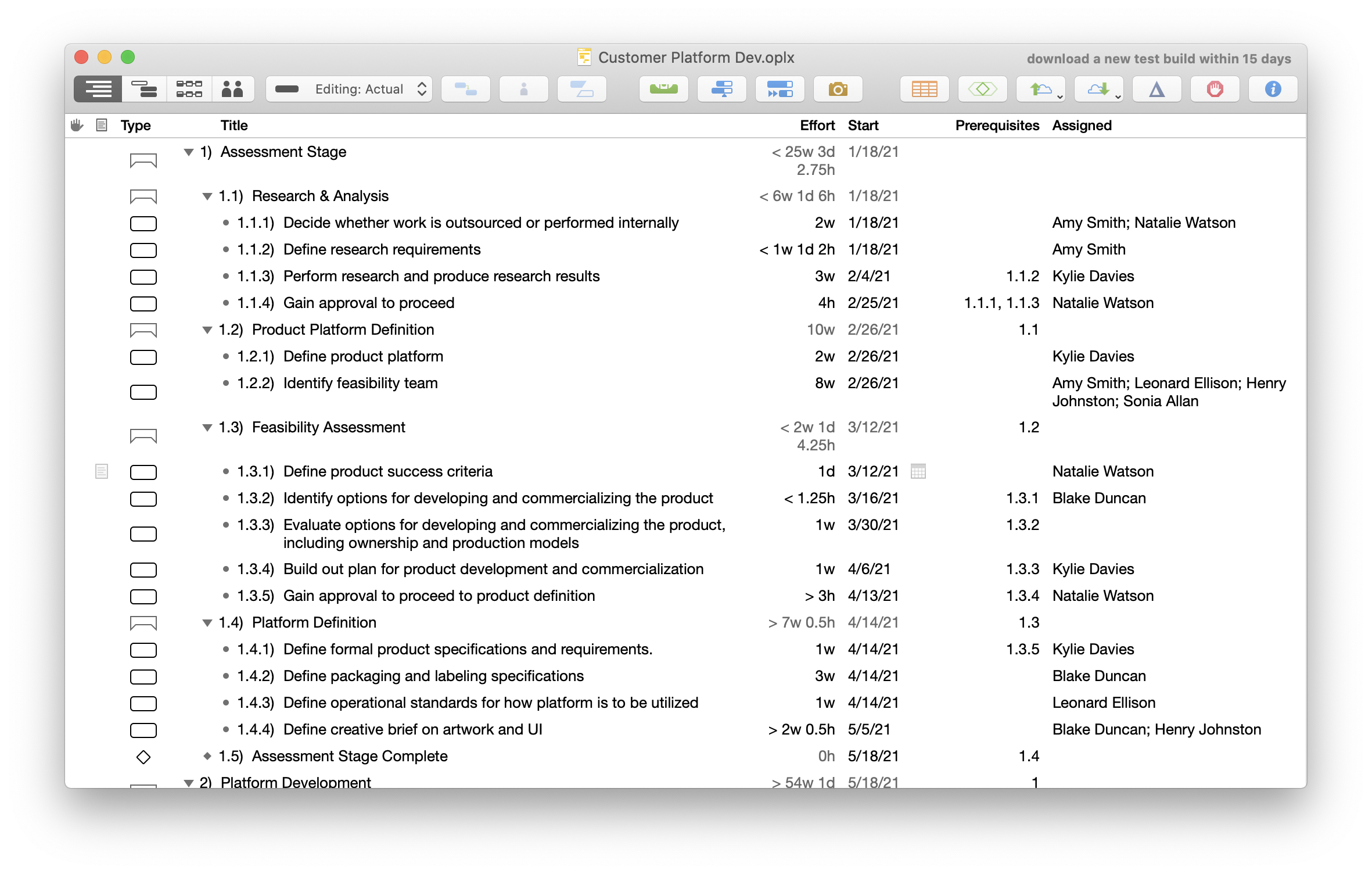The width and height of the screenshot is (1372, 874).
Task: Click prerequisites cell 1.1.1, 1.1.3
Action: 1001,303
